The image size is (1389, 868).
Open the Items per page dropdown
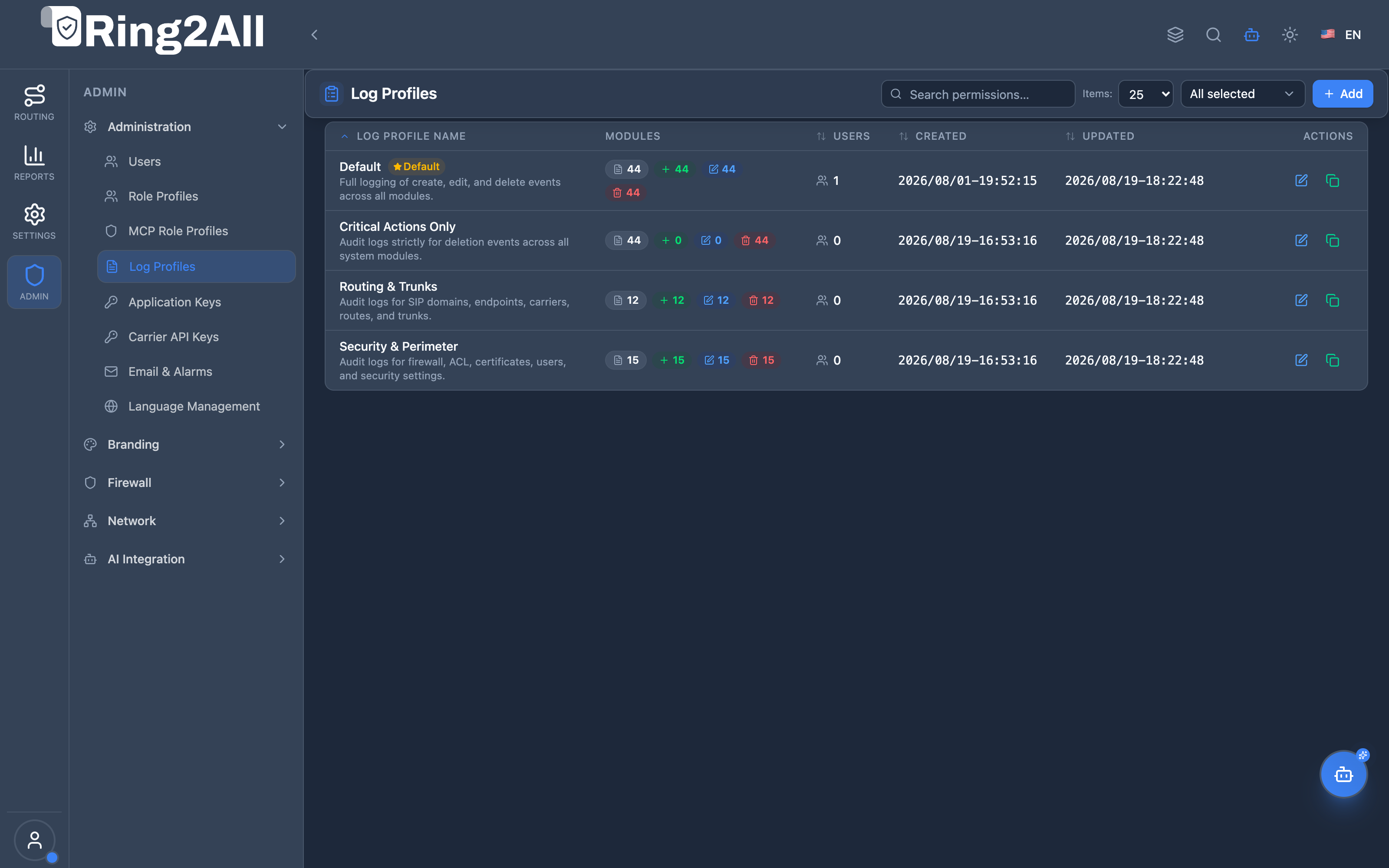1145,94
